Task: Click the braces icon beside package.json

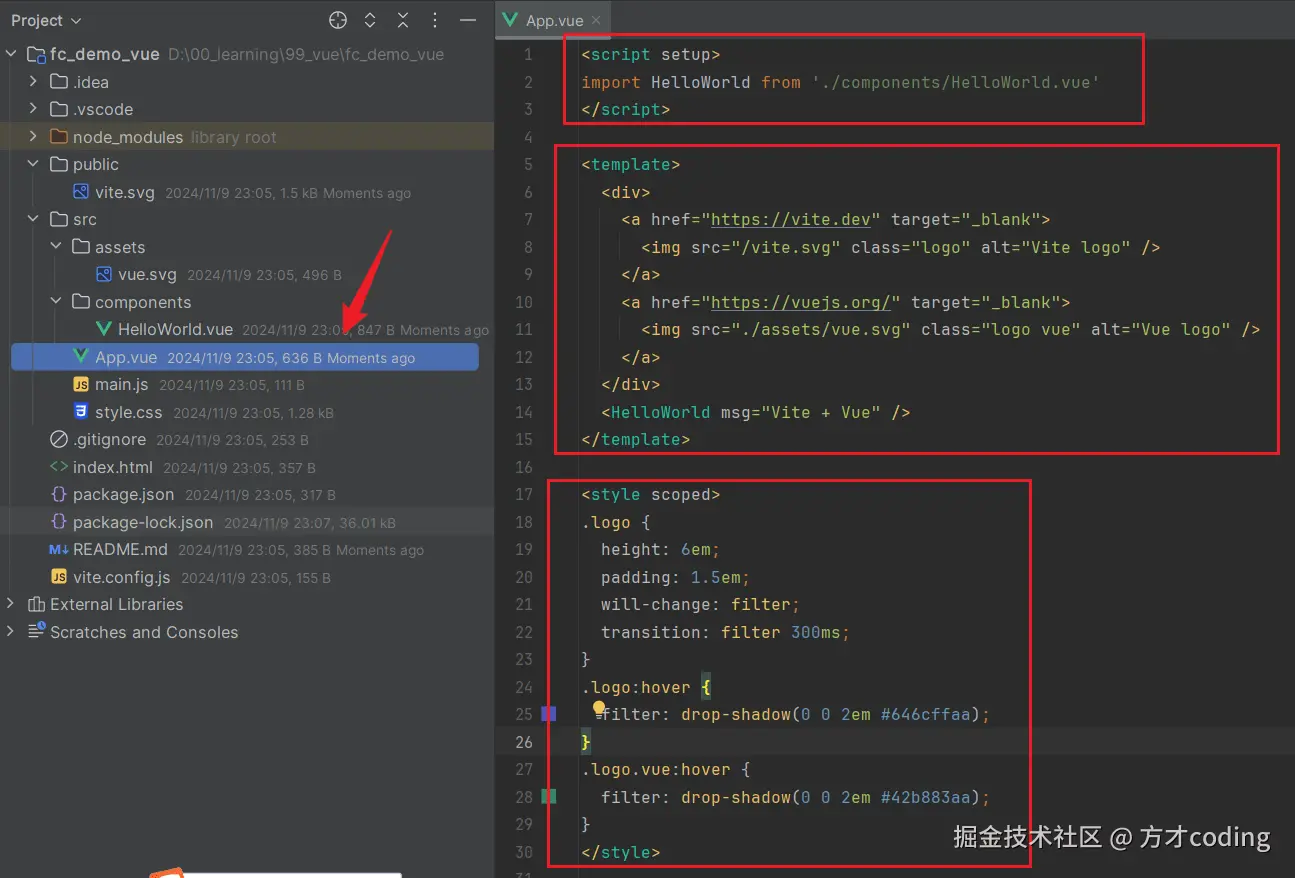Action: tap(58, 494)
